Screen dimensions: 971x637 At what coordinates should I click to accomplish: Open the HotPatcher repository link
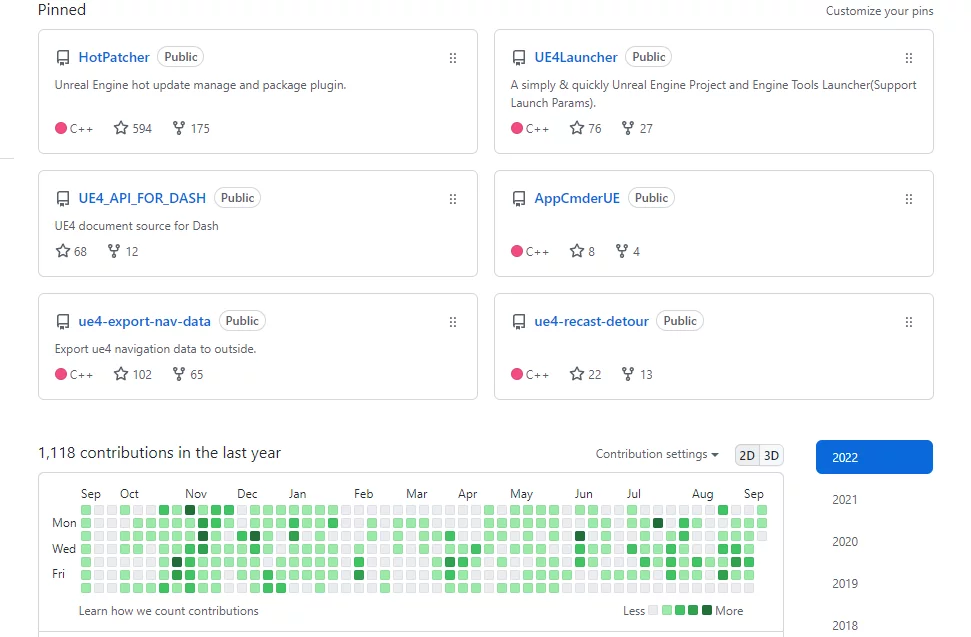(x=114, y=57)
